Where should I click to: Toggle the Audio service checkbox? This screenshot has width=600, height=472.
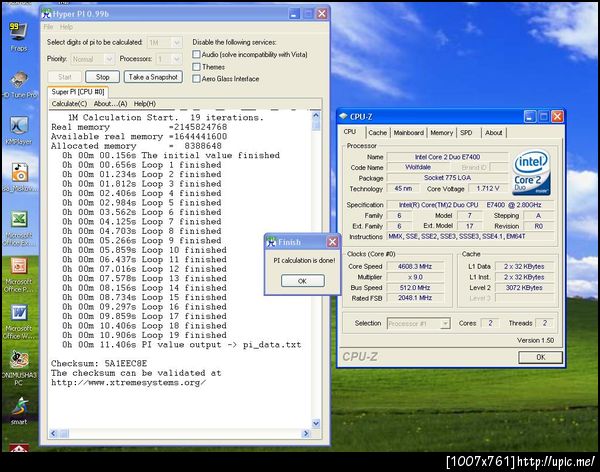(196, 54)
